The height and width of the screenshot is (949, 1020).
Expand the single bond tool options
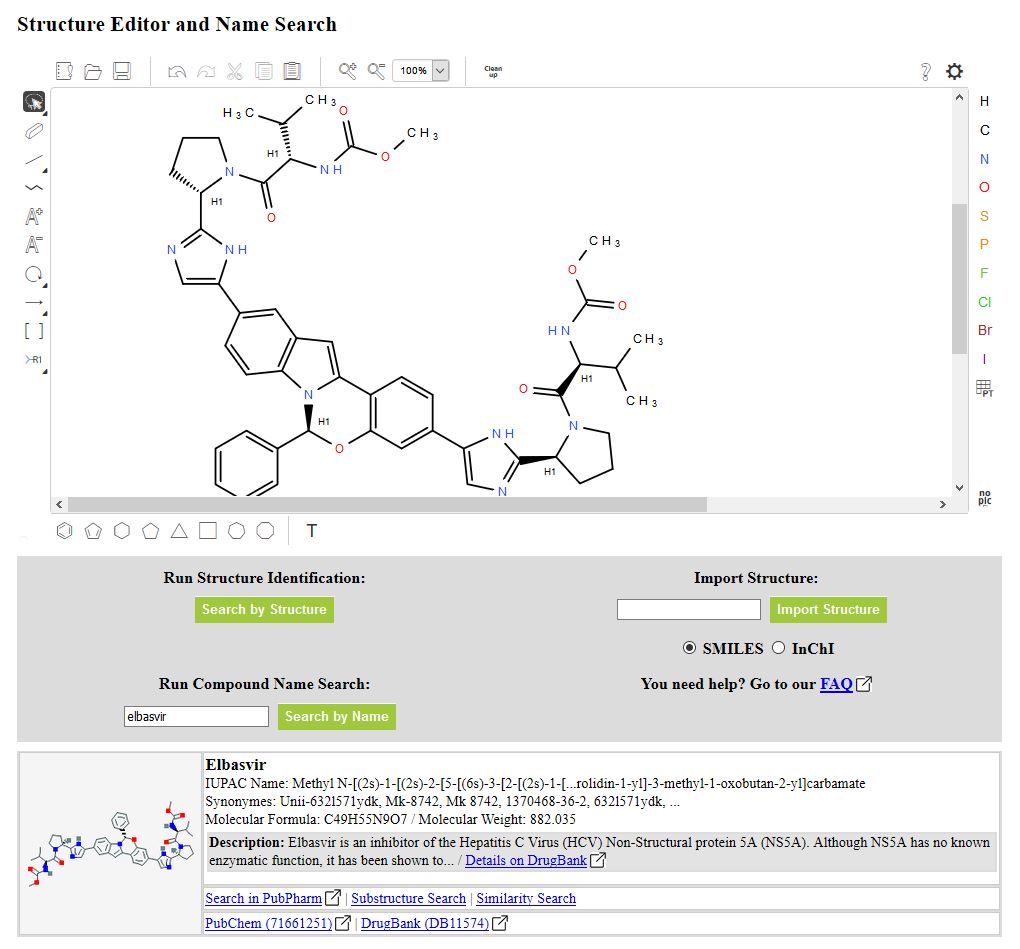(x=45, y=169)
